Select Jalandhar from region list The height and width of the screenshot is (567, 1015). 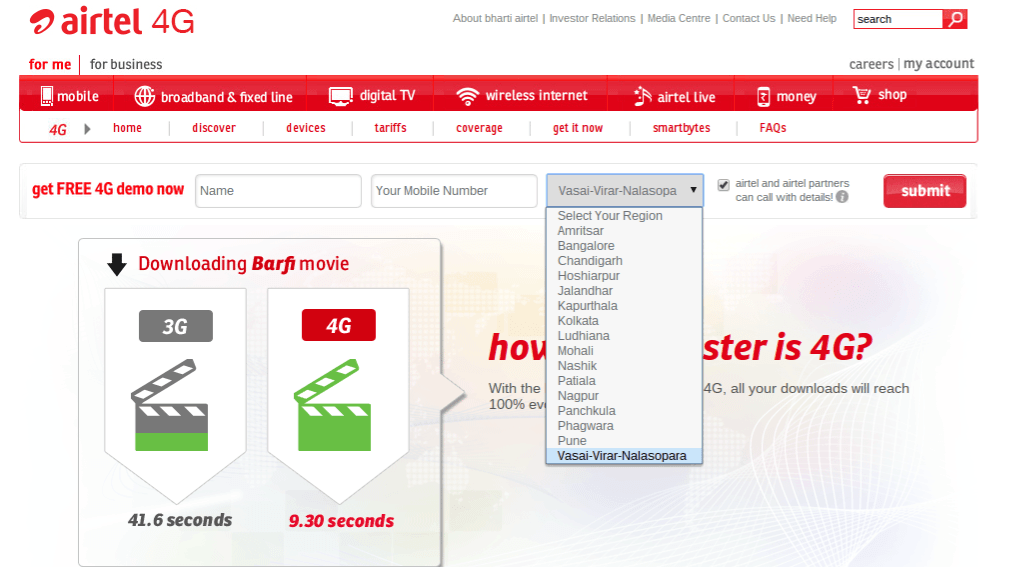(624, 291)
